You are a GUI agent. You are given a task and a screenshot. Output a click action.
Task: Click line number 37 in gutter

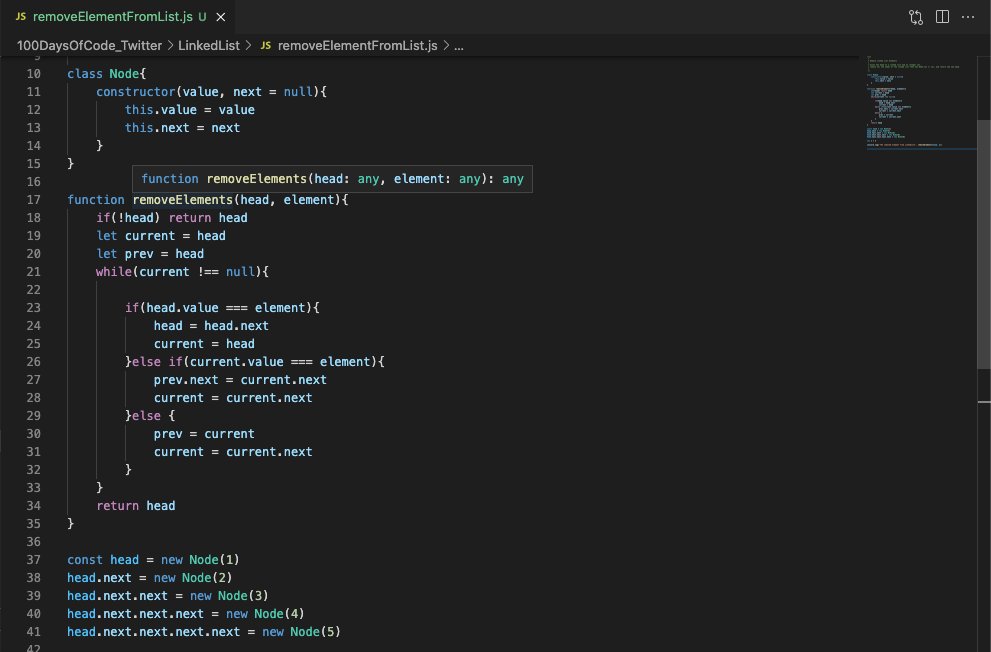coord(33,560)
